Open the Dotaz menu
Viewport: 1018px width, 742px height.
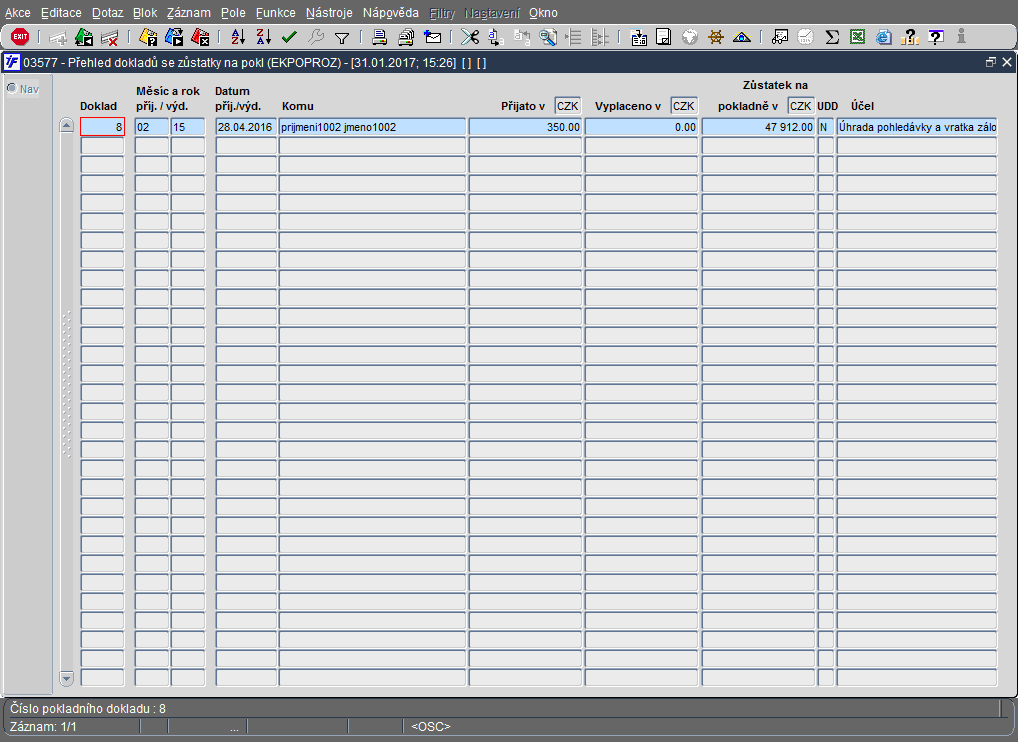[x=107, y=13]
